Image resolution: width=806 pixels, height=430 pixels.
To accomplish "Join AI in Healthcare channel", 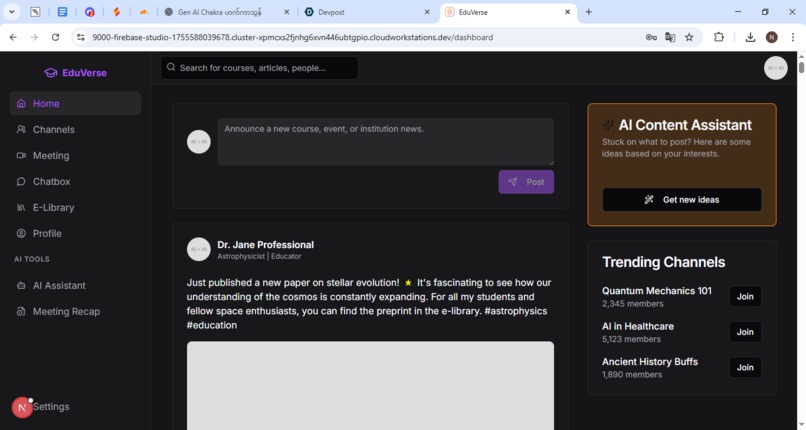I will point(745,332).
